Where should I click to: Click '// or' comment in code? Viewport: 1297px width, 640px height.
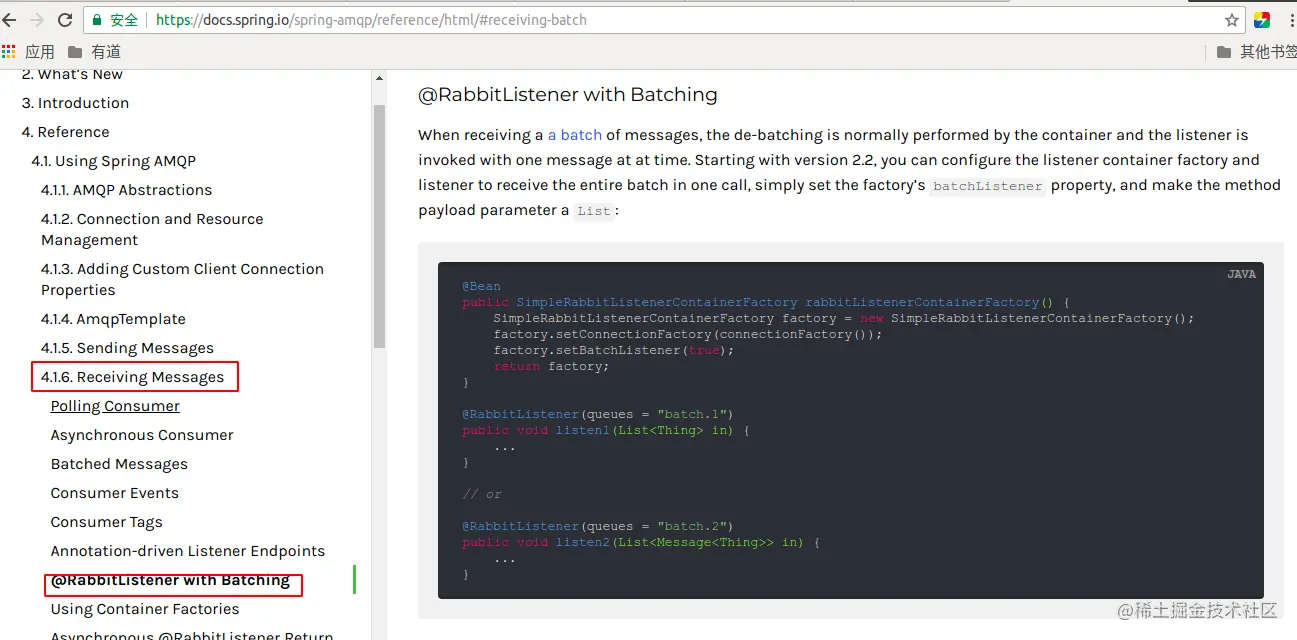click(x=482, y=494)
